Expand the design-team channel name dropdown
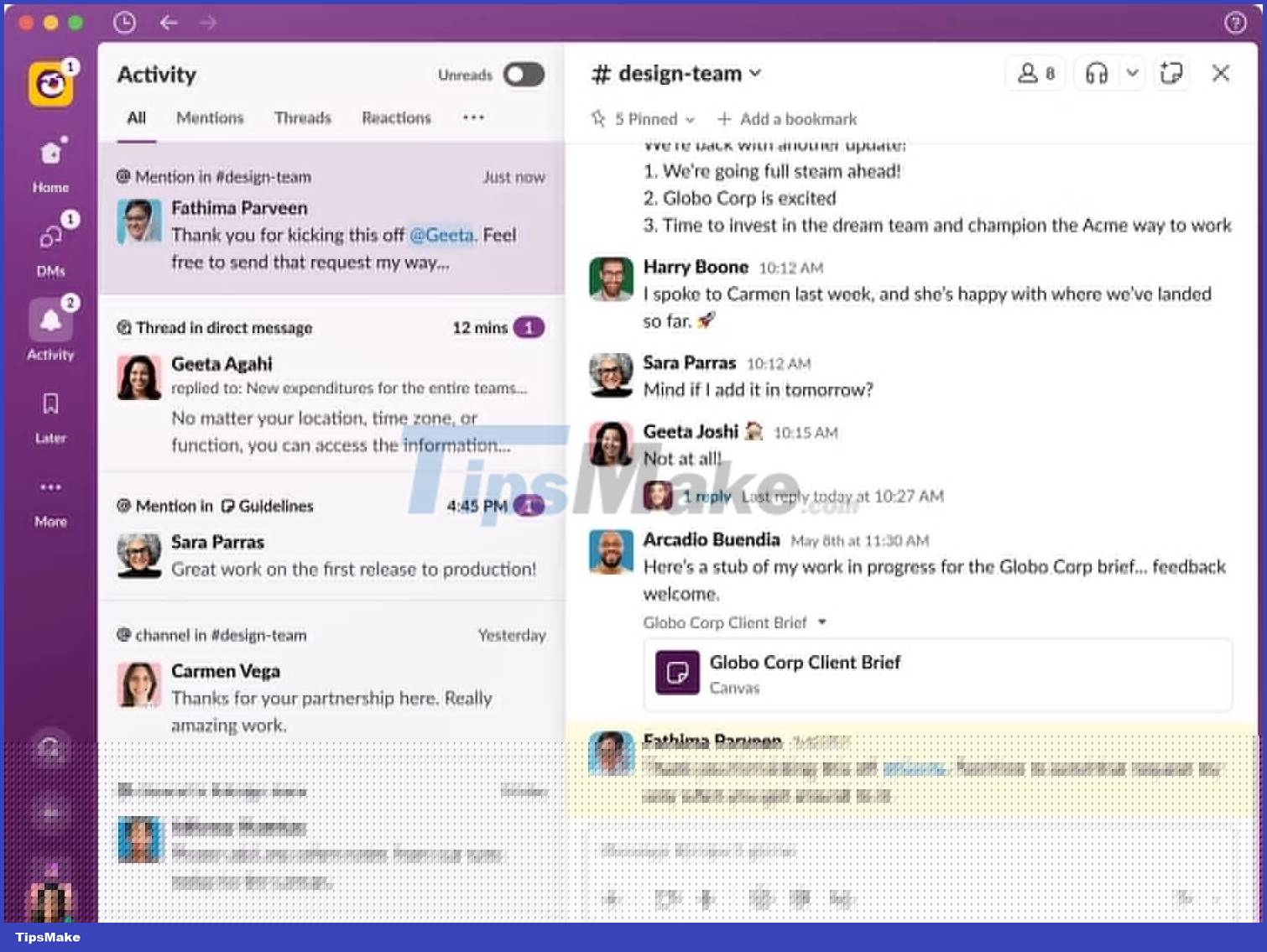1267x952 pixels. [755, 73]
